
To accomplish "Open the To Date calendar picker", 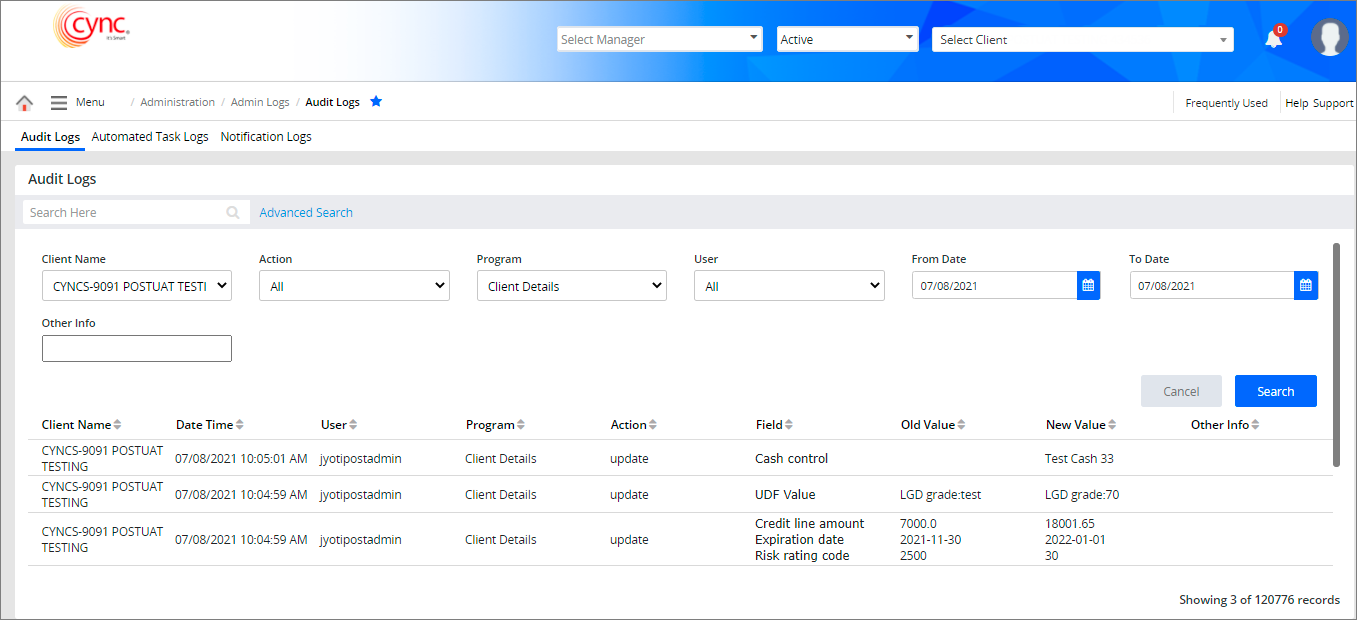I will (1305, 286).
